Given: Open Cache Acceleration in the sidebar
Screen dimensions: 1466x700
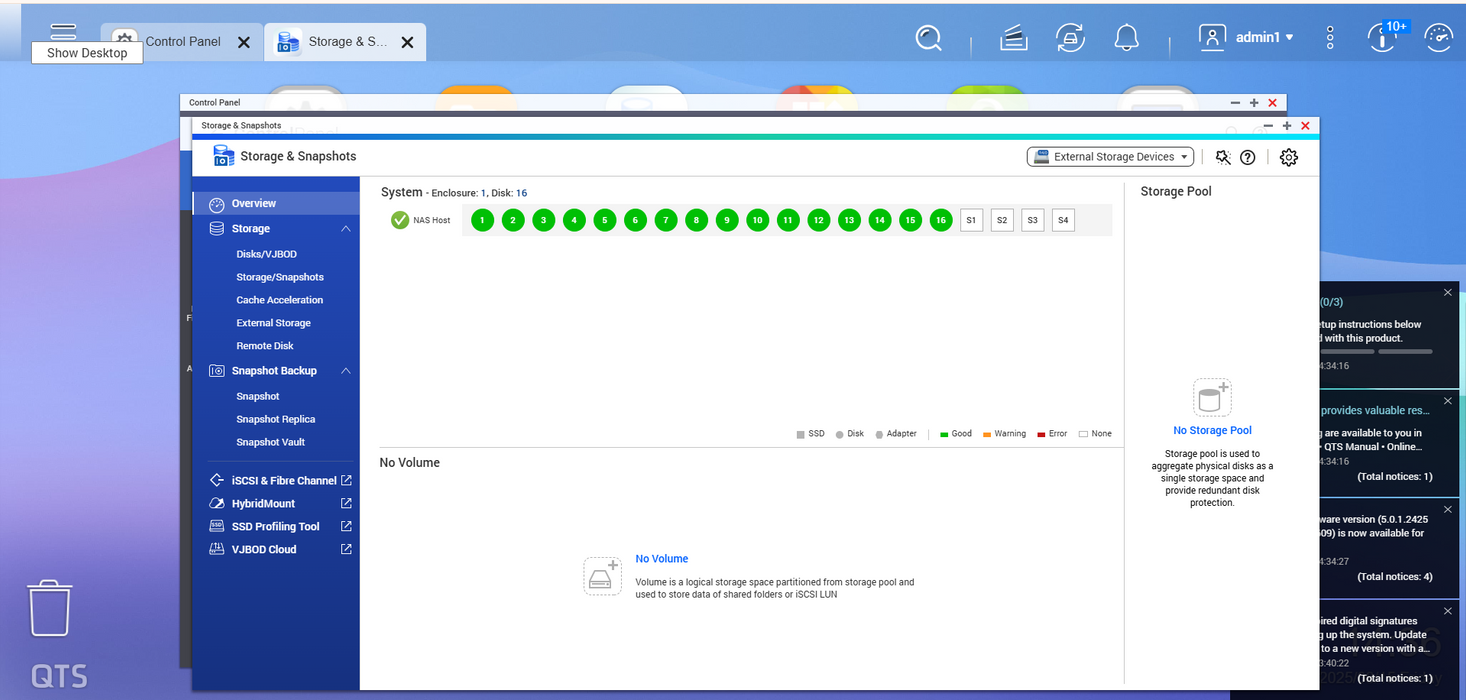Looking at the screenshot, I should (279, 300).
